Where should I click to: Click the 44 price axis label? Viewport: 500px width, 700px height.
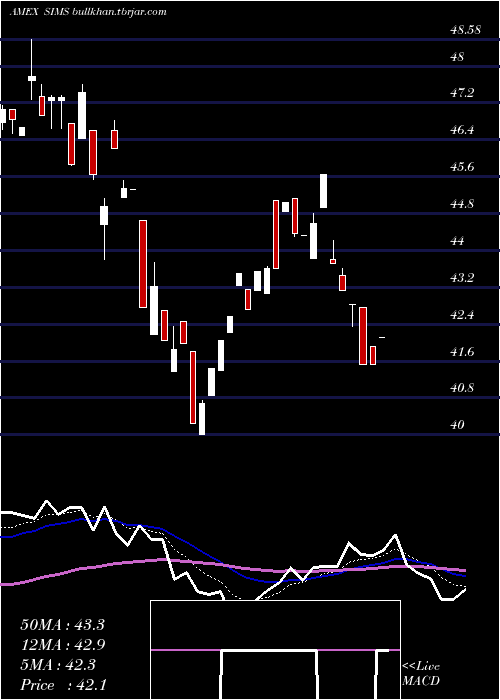(x=458, y=241)
